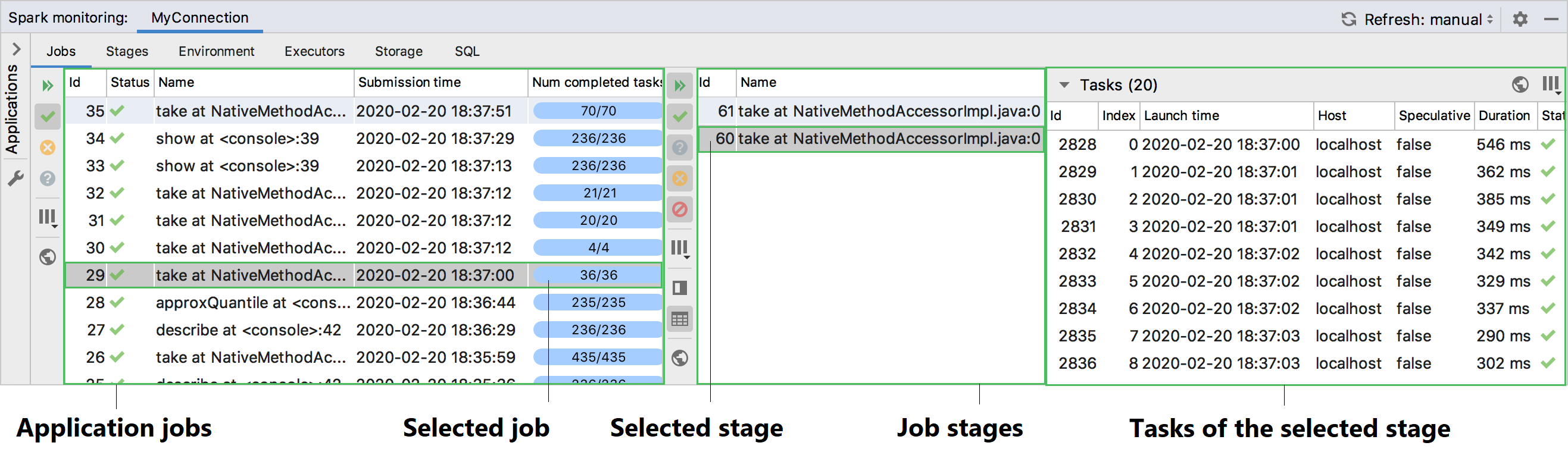Click the refresh arrows icon
The image size is (1568, 452).
[x=1348, y=20]
